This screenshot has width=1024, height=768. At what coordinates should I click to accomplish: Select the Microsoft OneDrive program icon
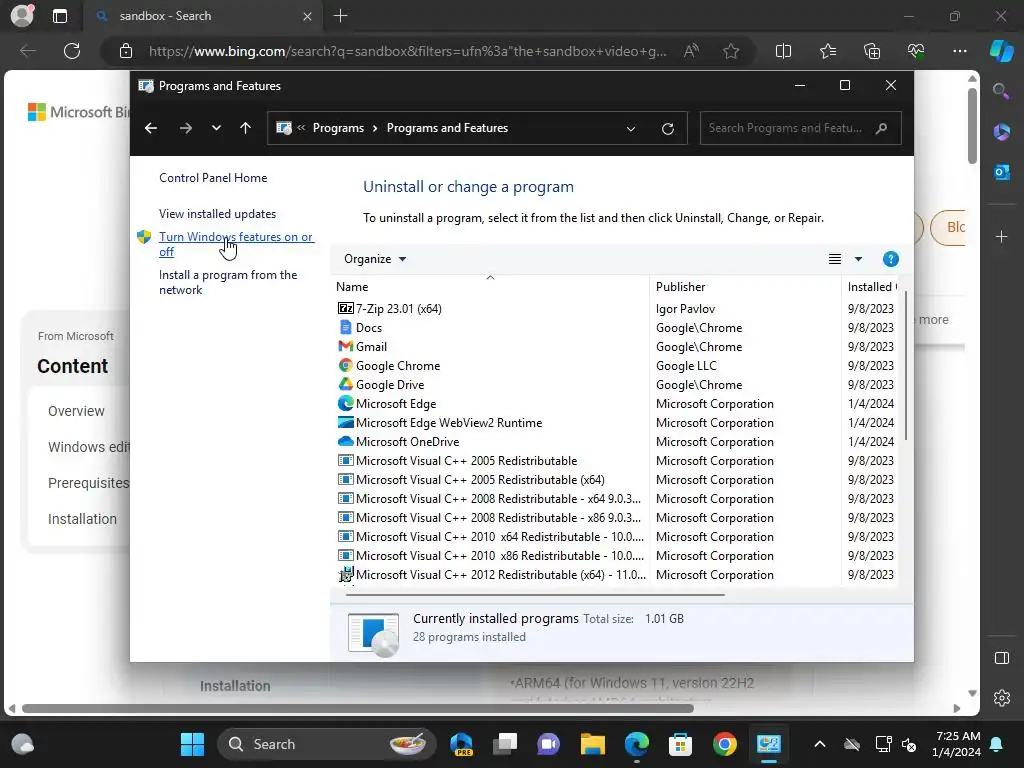[x=345, y=441]
